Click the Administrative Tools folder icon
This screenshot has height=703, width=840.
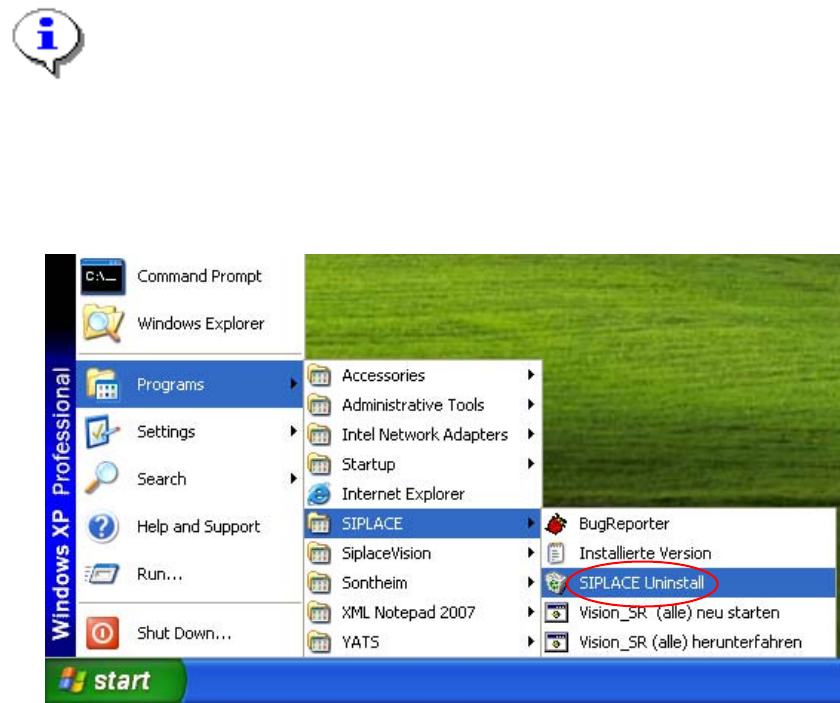click(x=319, y=405)
